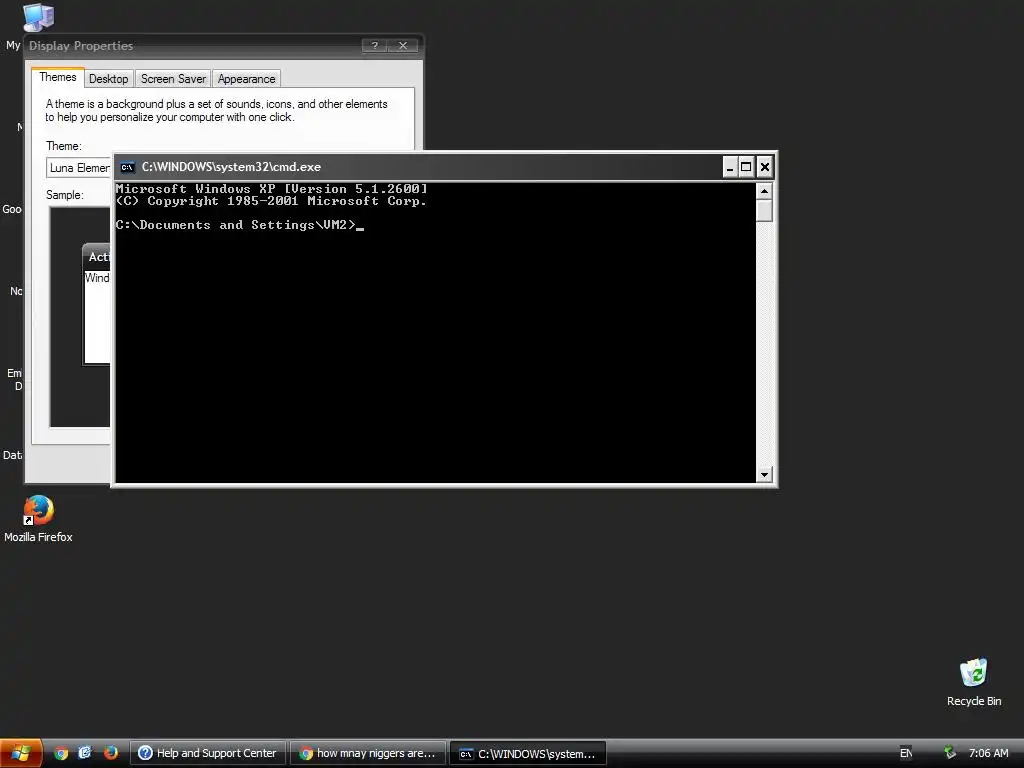
Task: Click the EN language indicator in tray
Action: 906,753
